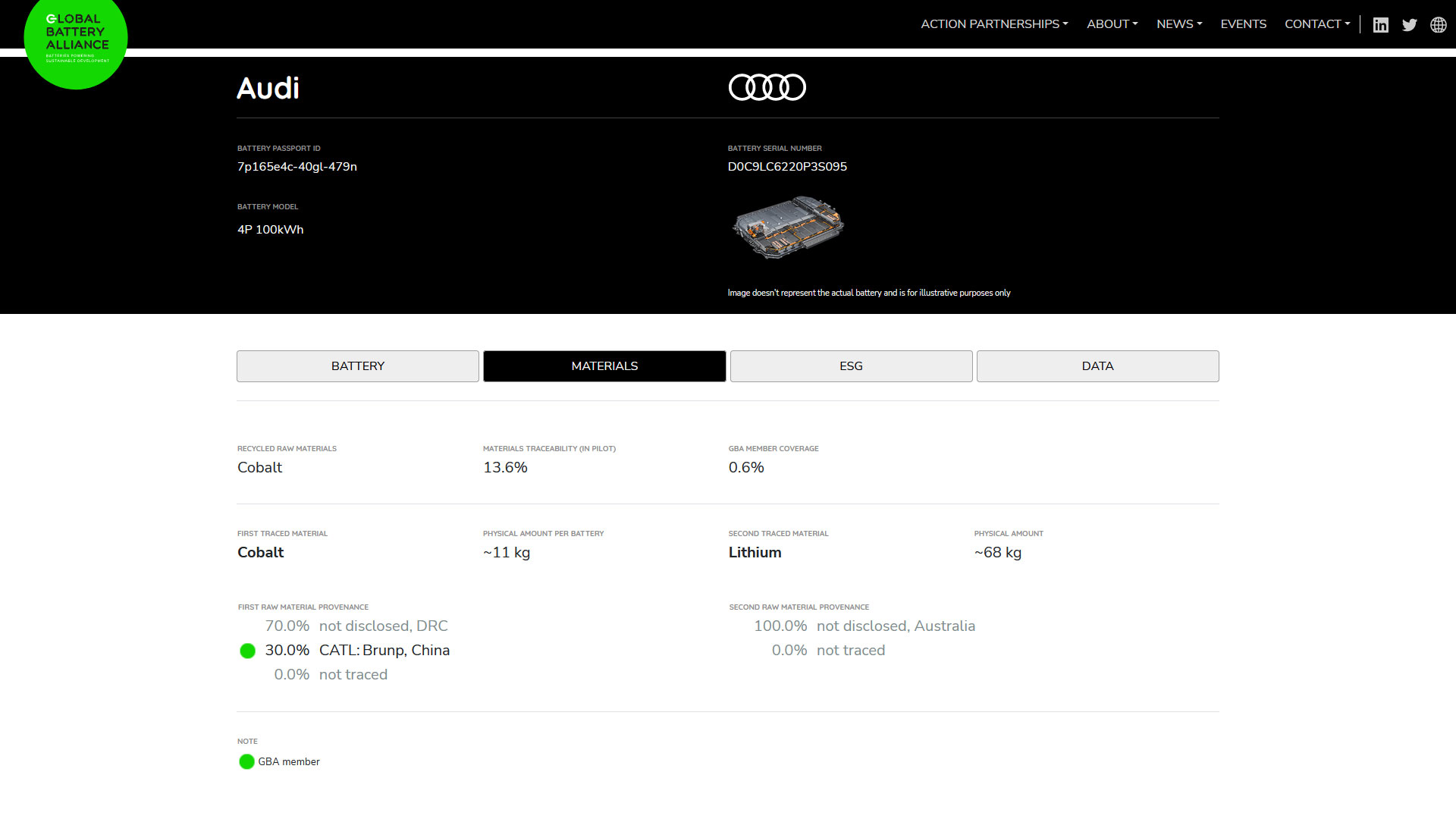Click the battery passport ID value
The height and width of the screenshot is (819, 1456).
pos(297,167)
